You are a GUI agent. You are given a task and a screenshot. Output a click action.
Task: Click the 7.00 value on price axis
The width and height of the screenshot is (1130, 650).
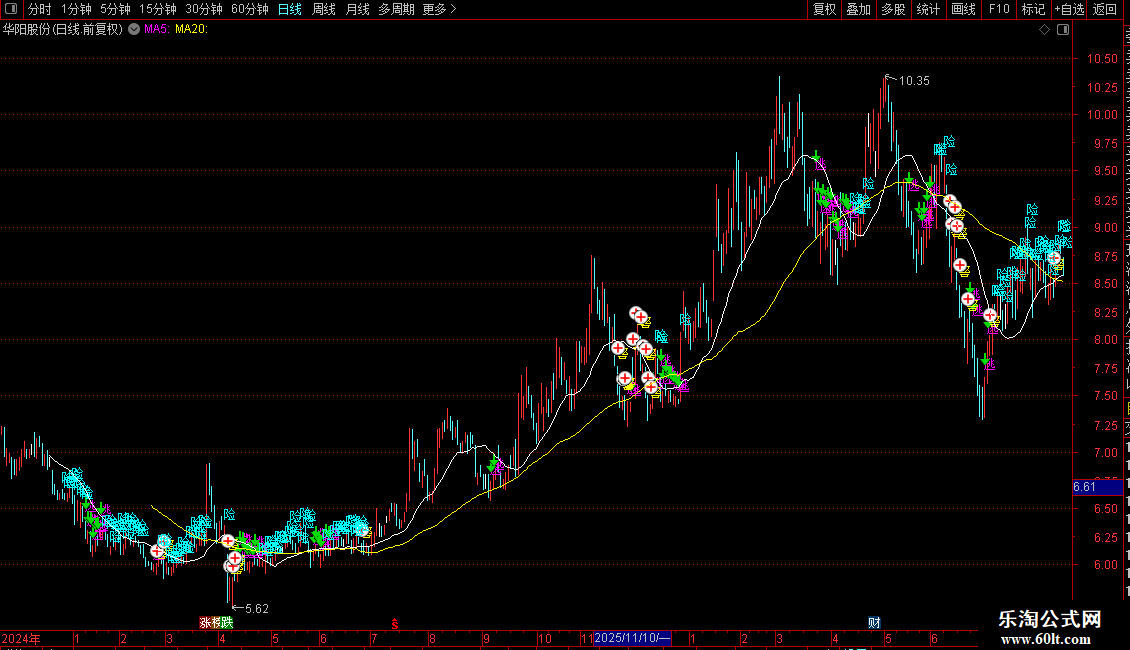click(1105, 453)
